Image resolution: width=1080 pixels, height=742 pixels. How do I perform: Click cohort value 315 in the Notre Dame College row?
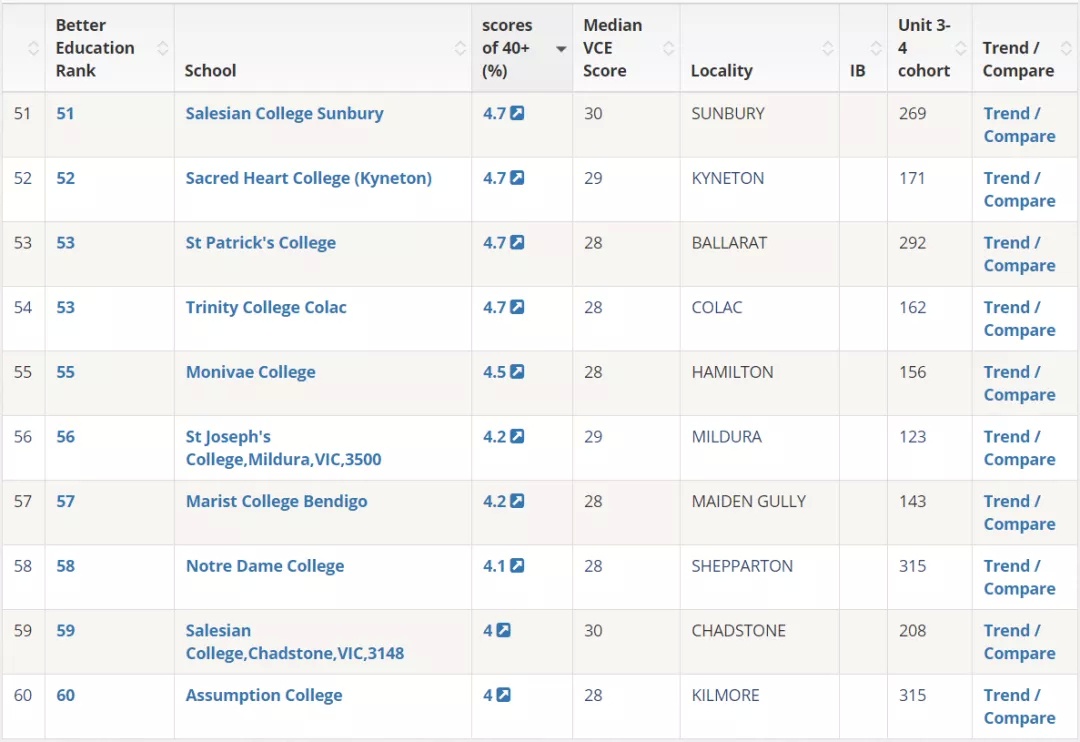tap(913, 566)
